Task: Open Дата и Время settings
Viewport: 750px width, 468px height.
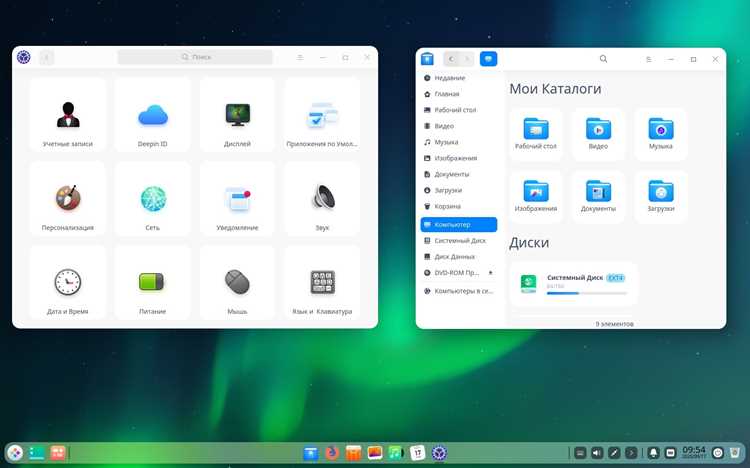Action: 67,282
